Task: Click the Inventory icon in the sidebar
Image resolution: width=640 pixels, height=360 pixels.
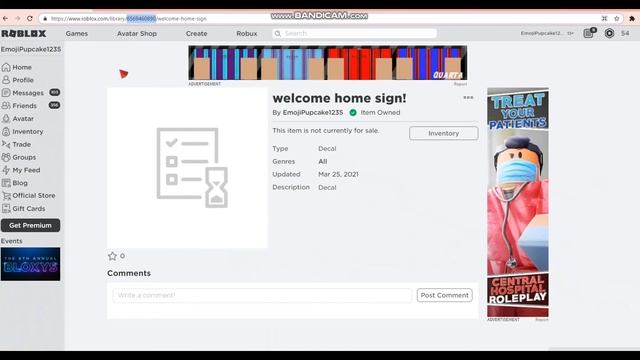Action: pyautogui.click(x=6, y=131)
